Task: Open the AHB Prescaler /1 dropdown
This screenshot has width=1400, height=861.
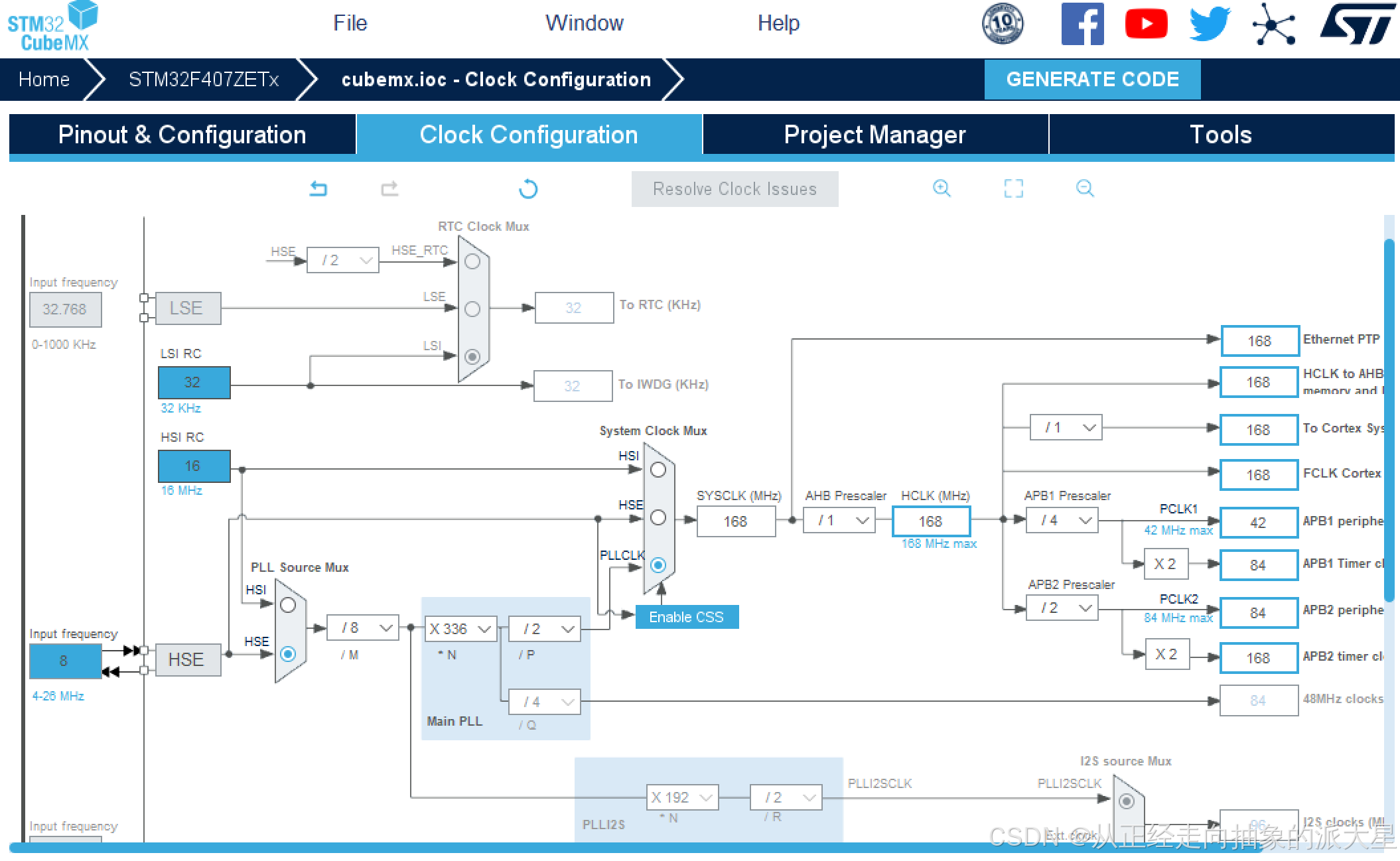Action: coord(839,521)
